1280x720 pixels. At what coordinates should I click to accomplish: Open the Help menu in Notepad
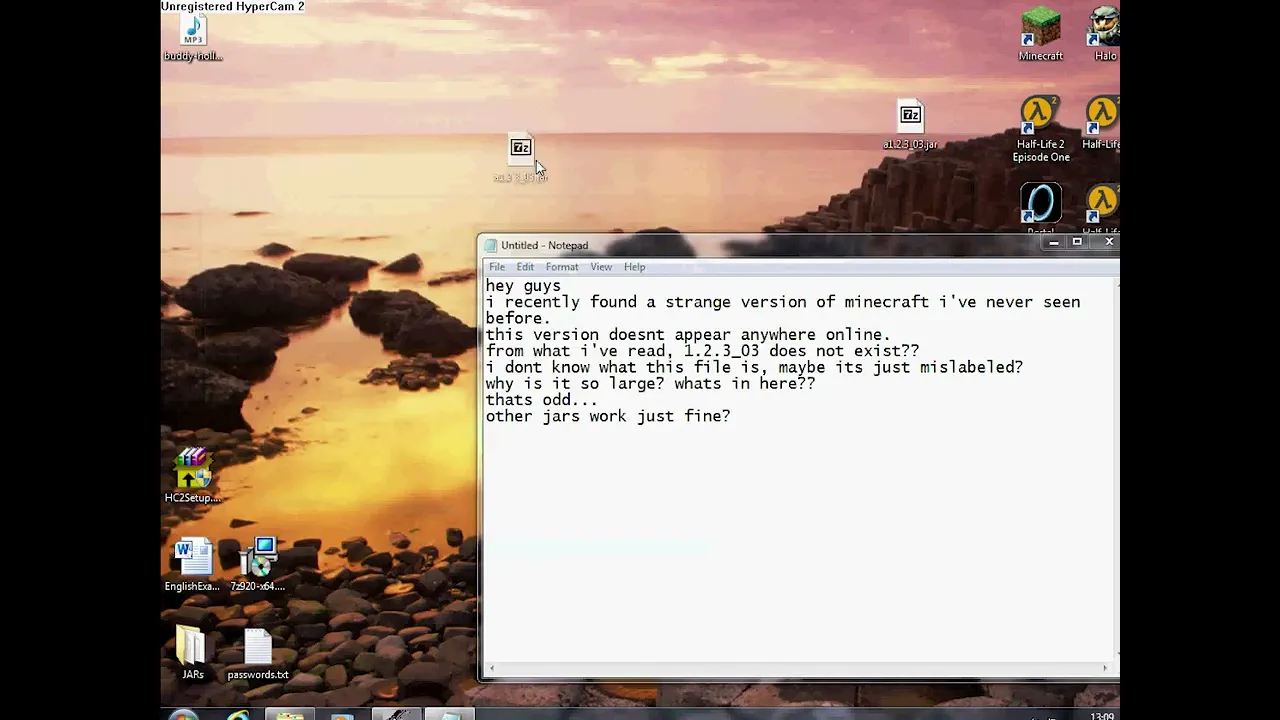tap(635, 267)
